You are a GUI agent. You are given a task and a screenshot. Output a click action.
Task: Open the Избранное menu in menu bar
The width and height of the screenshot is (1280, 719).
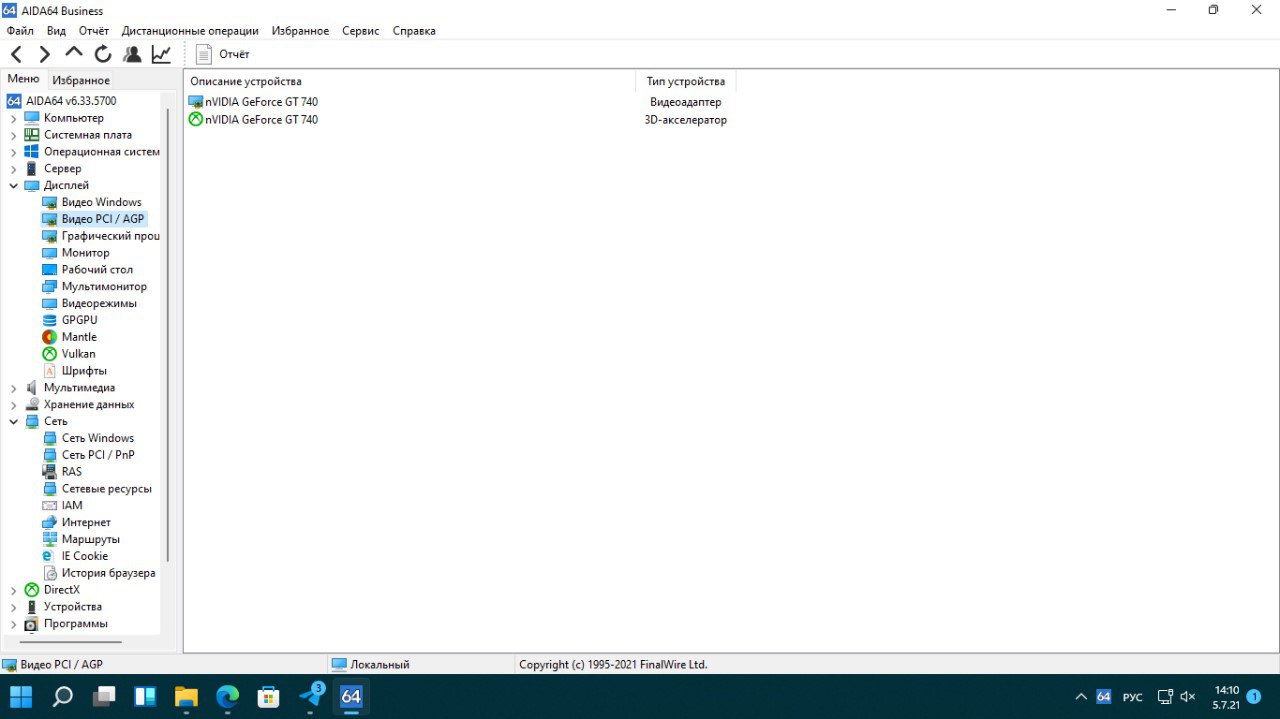pos(300,31)
